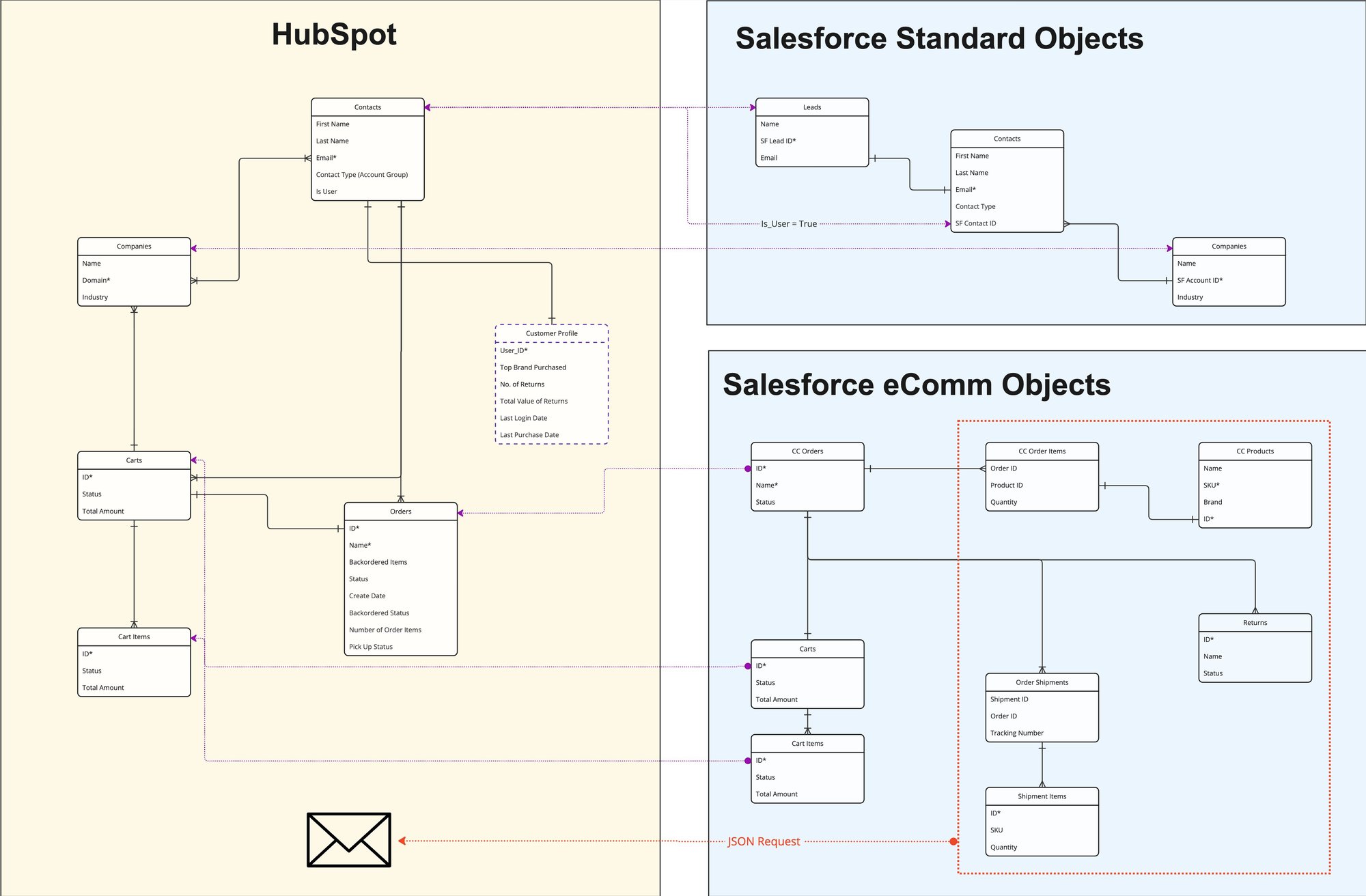Select the HubSpot title text

[x=334, y=35]
